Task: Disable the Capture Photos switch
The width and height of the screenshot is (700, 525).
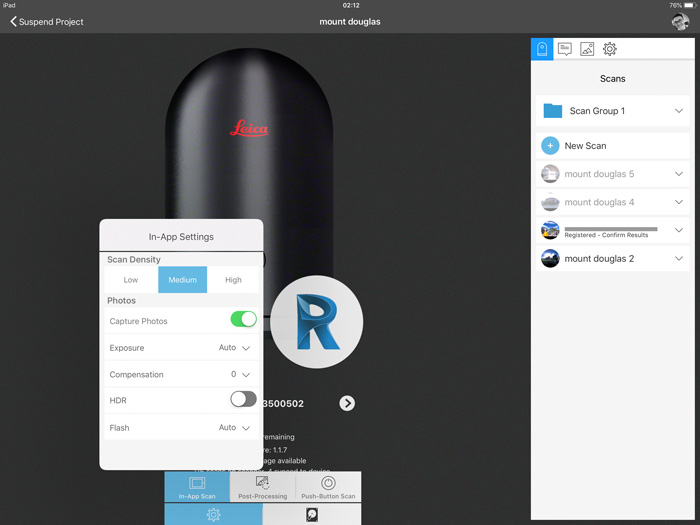Action: 243,320
